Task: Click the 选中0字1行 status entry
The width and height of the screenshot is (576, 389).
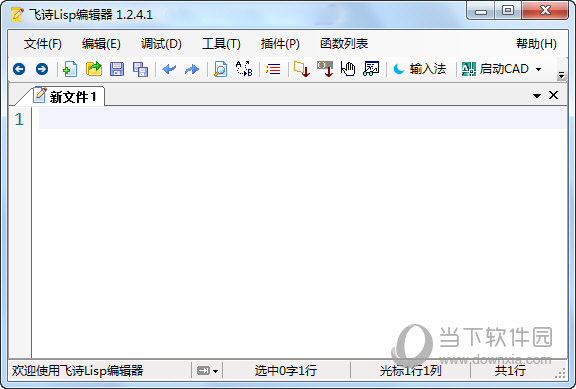Action: [x=285, y=371]
